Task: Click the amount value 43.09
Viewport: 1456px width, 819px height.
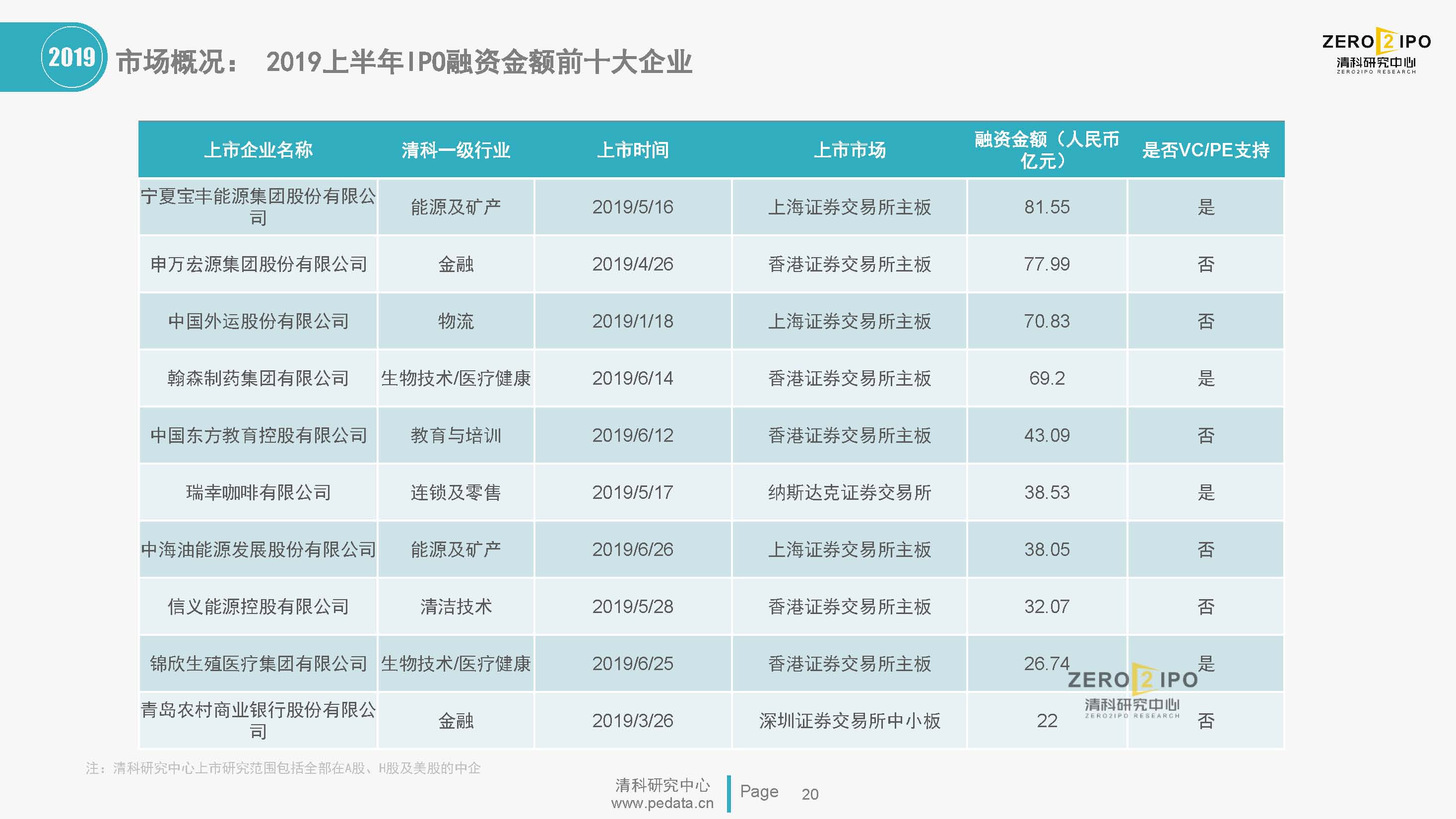Action: pyautogui.click(x=1047, y=435)
